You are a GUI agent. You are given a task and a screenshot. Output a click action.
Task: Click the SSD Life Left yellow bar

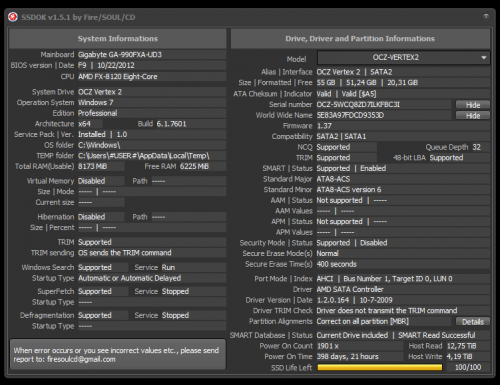click(380, 367)
